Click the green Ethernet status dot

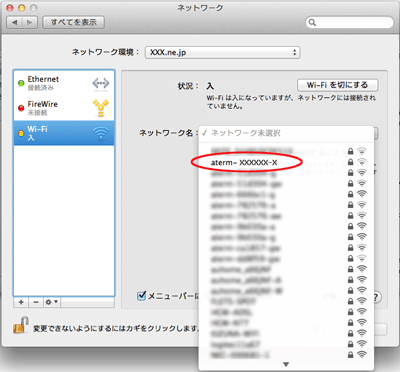pos(21,83)
